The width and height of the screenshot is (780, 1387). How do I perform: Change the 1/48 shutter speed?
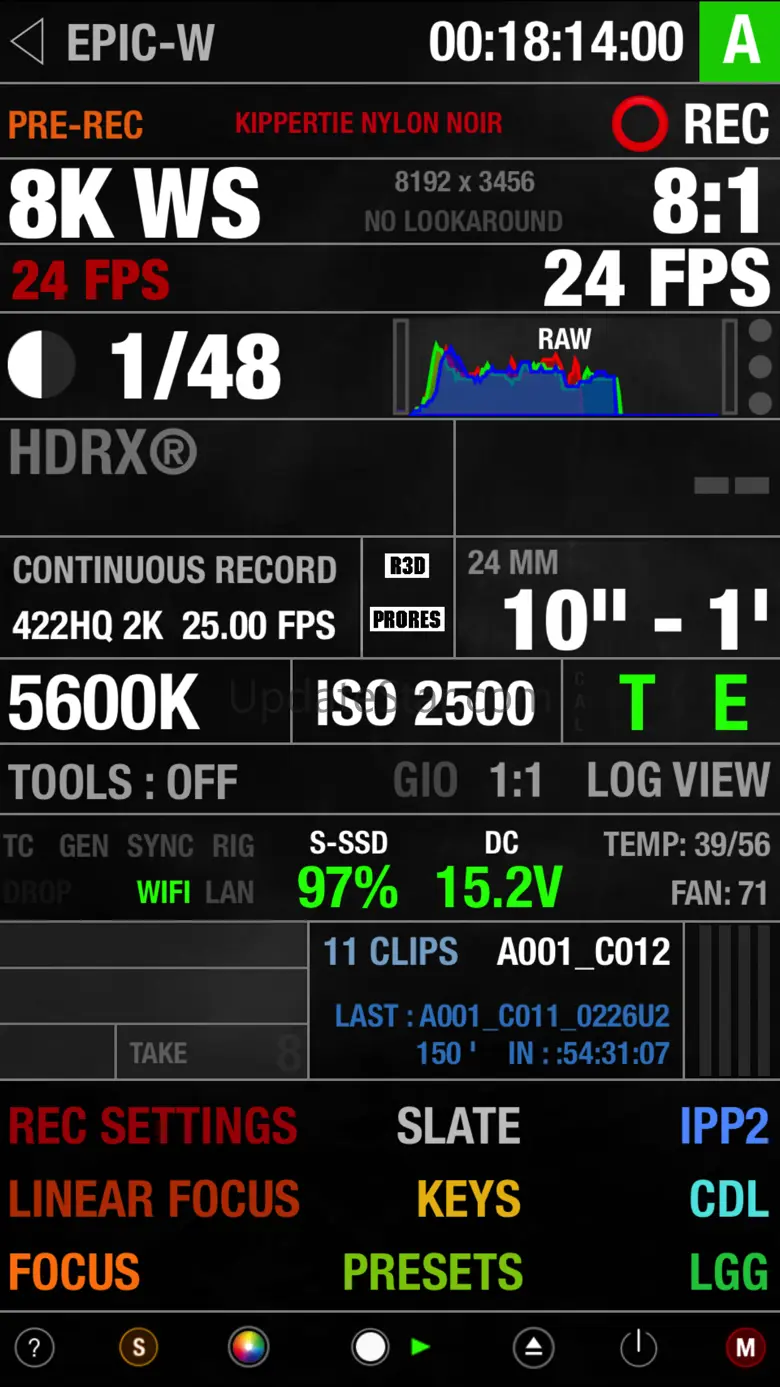195,367
